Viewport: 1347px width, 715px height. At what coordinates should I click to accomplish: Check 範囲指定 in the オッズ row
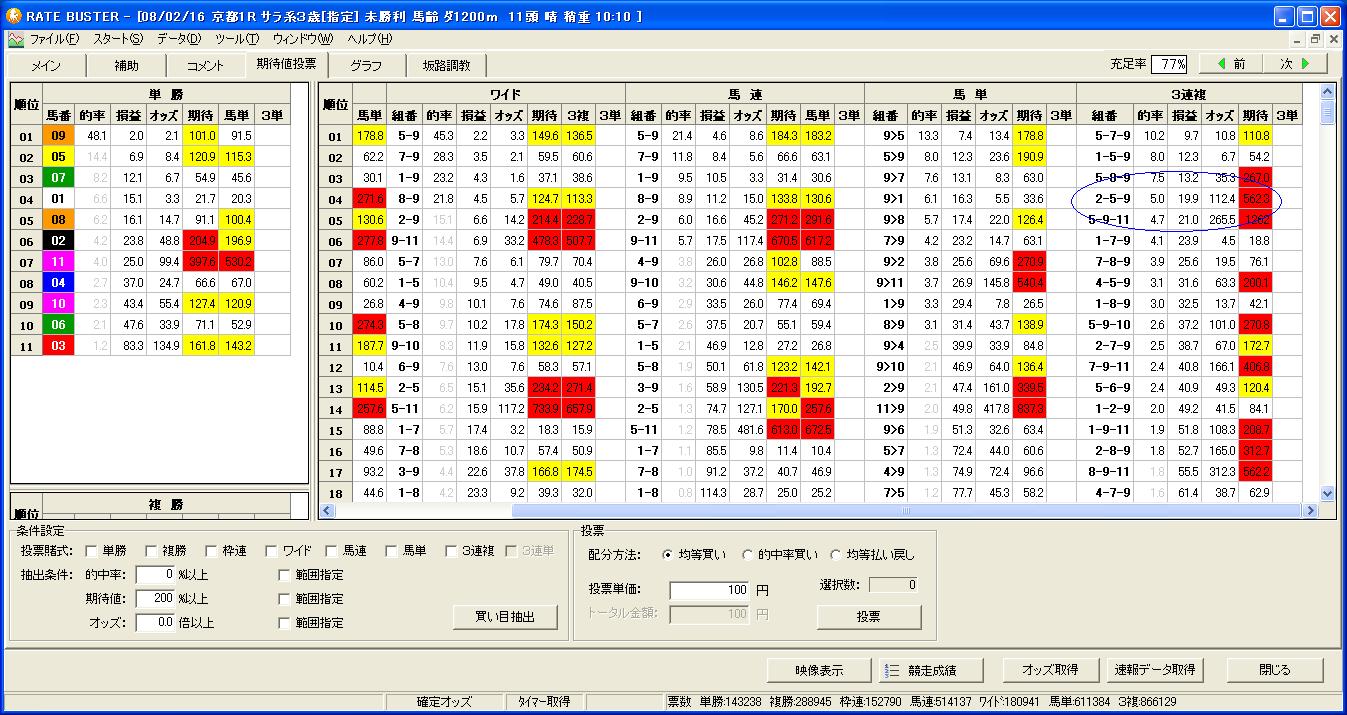pyautogui.click(x=285, y=623)
